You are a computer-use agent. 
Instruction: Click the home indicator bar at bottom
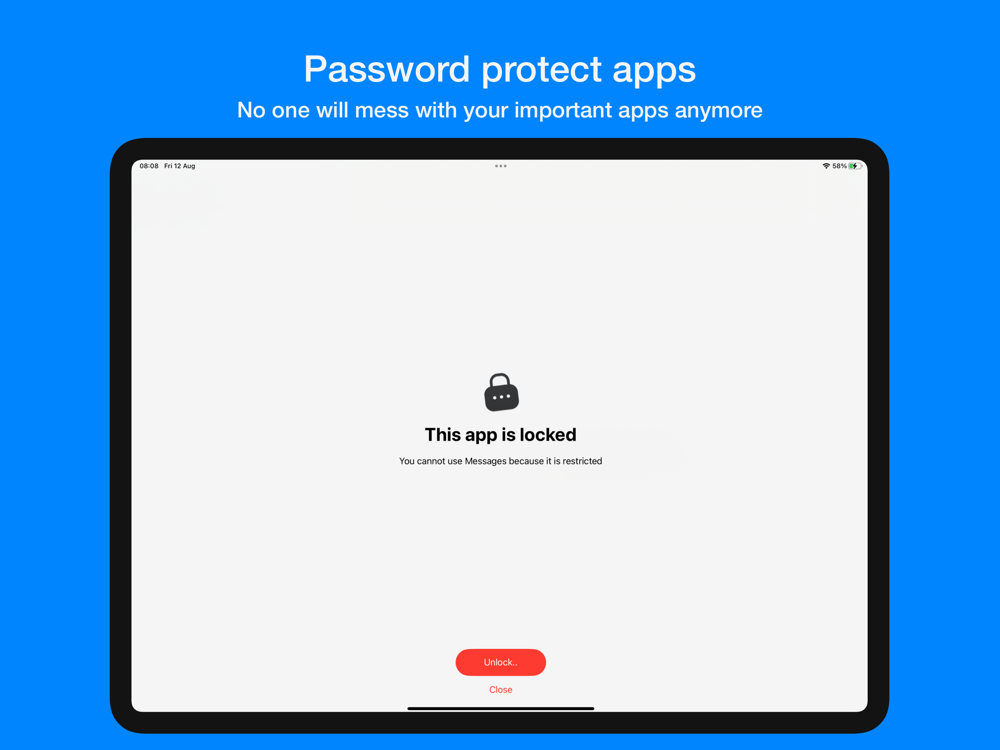pos(501,708)
